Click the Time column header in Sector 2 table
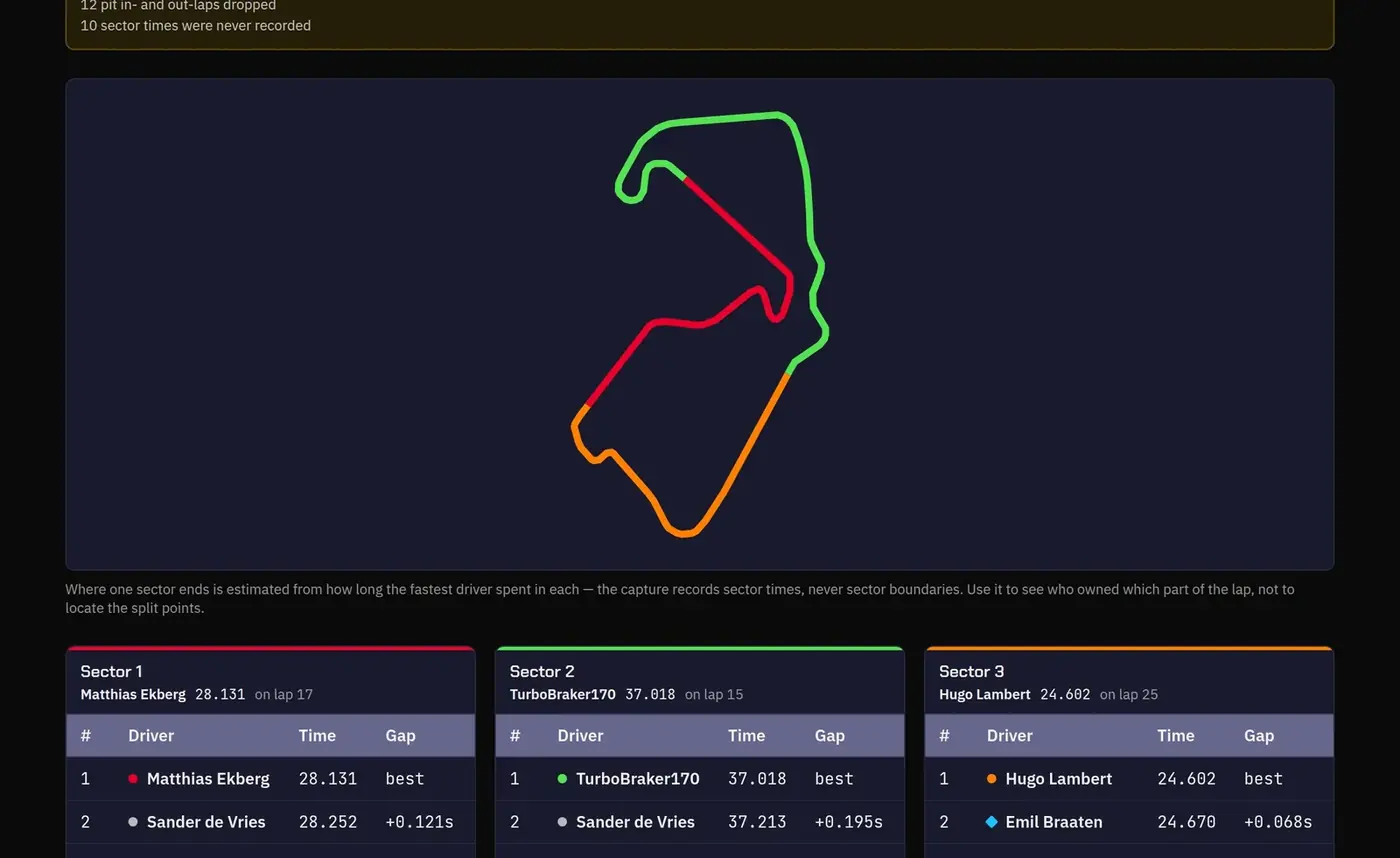Viewport: 1400px width, 858px height. [x=746, y=735]
